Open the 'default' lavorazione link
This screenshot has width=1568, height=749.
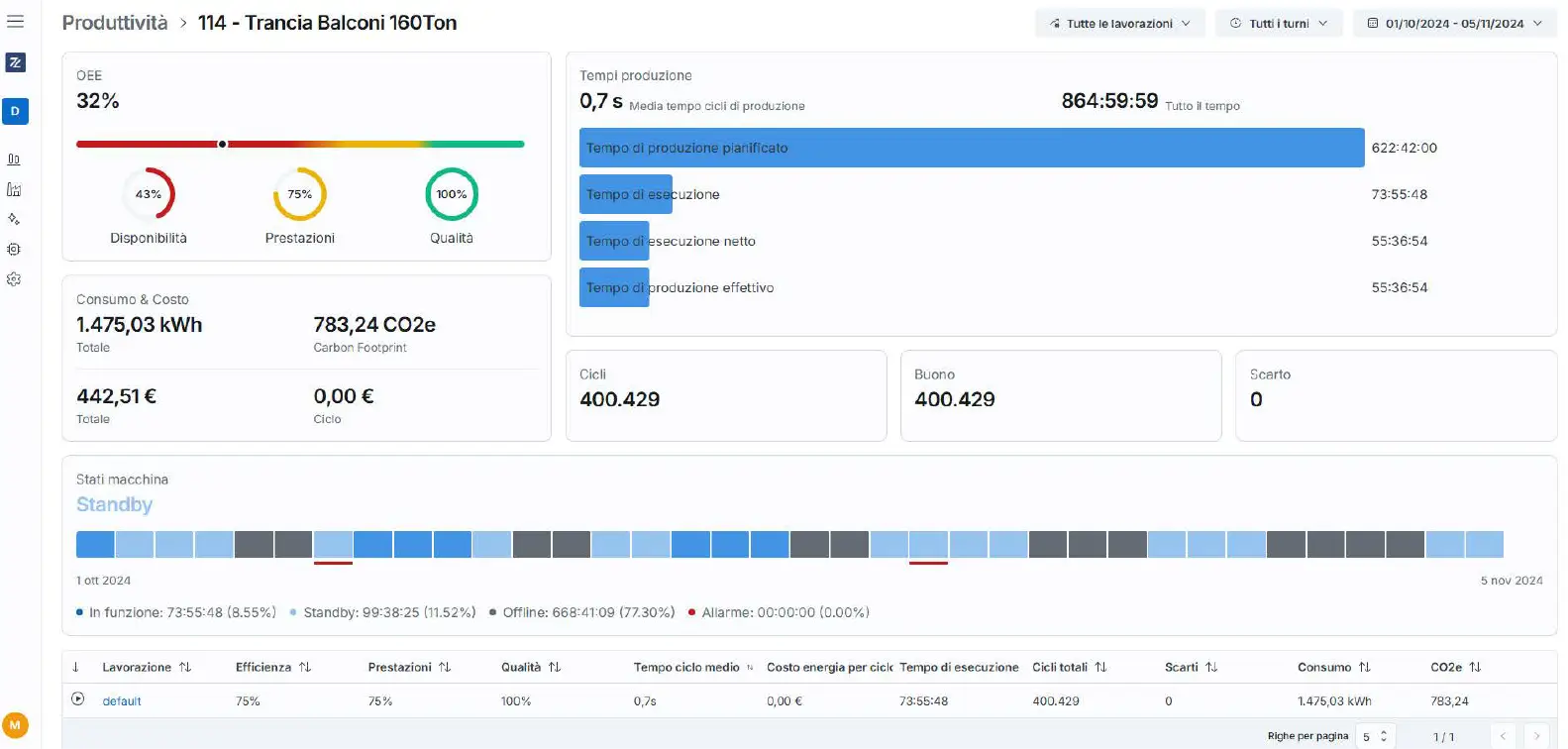point(122,701)
